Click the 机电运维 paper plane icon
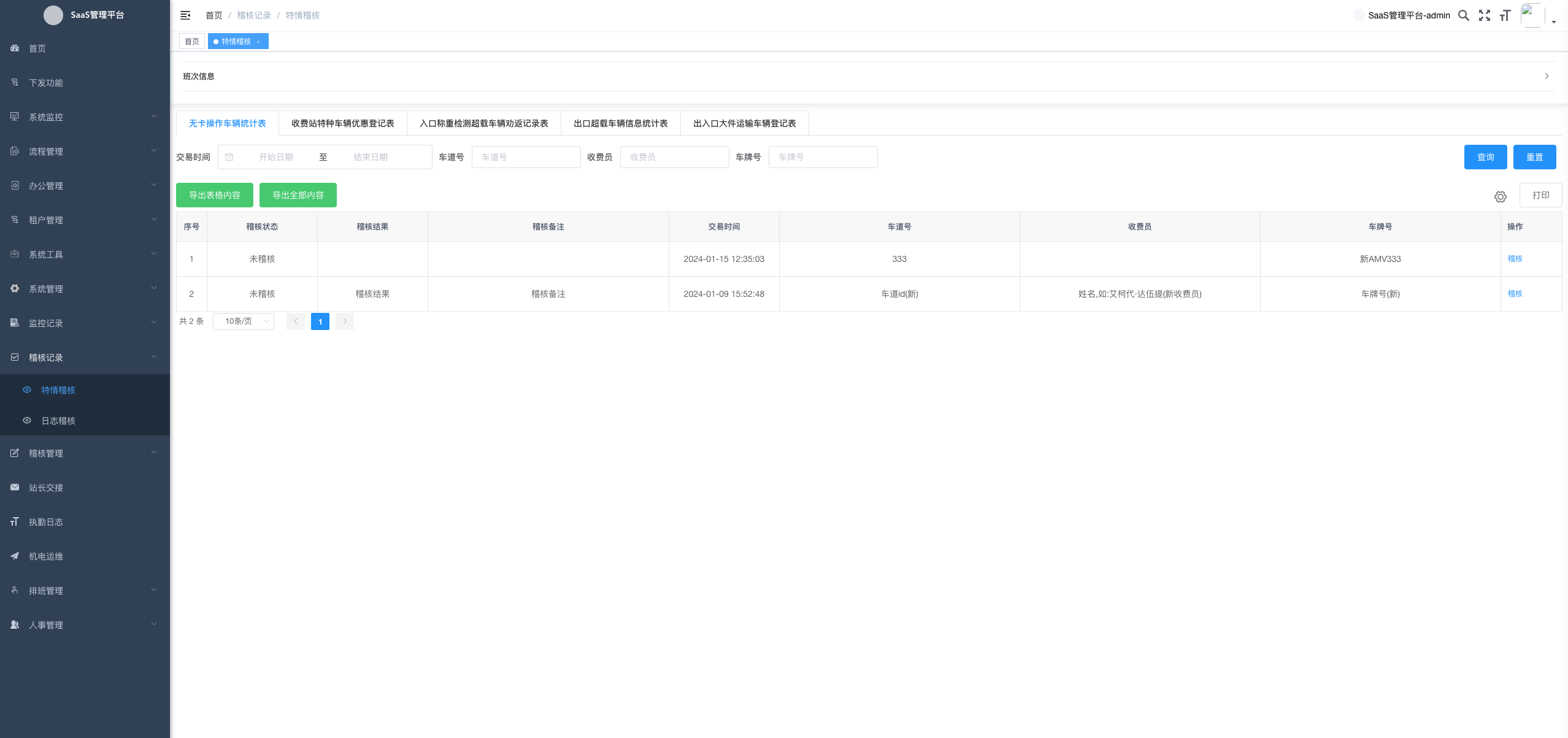Viewport: 1568px width, 738px height. [15, 556]
